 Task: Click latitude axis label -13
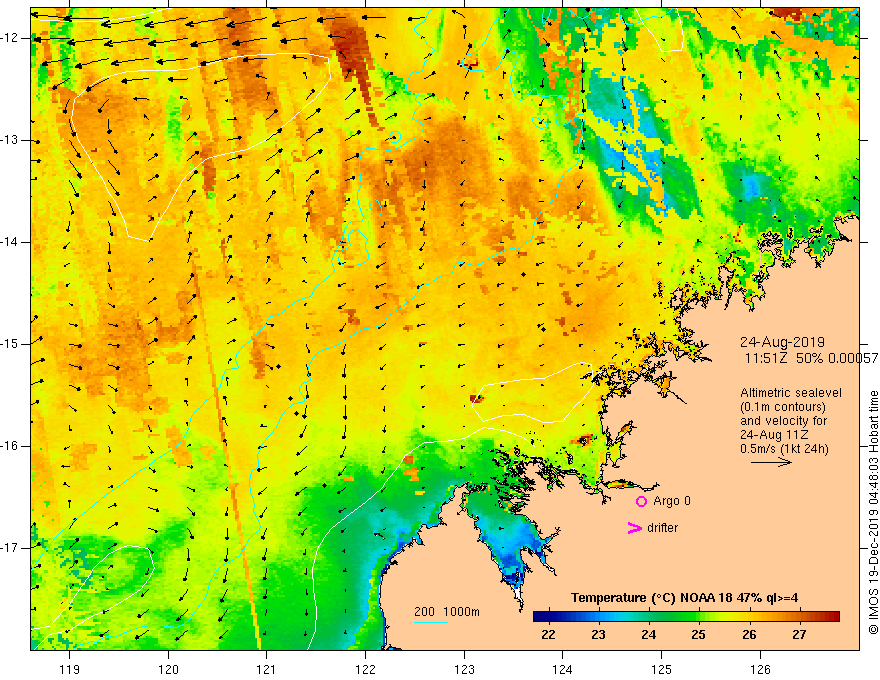[10, 140]
